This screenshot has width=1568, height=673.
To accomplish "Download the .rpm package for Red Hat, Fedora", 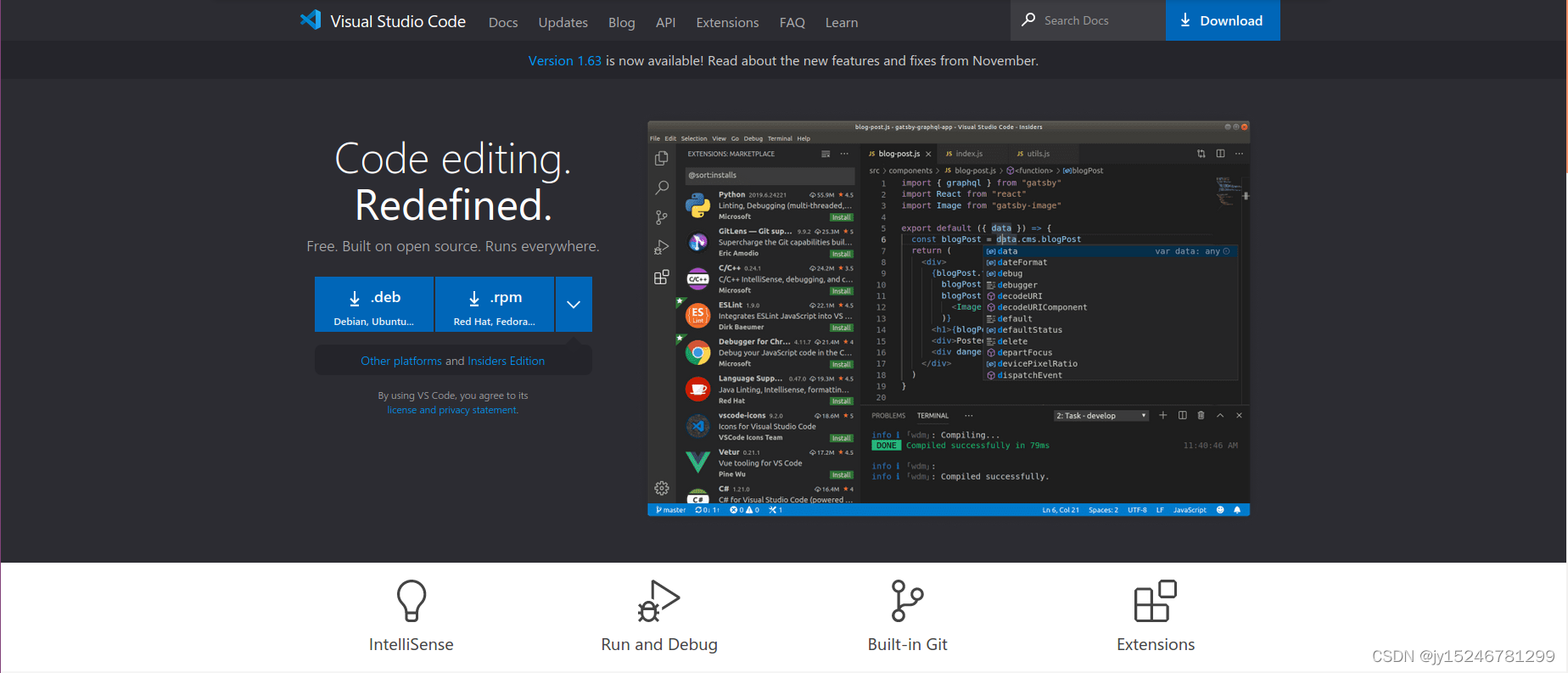I will pos(495,305).
